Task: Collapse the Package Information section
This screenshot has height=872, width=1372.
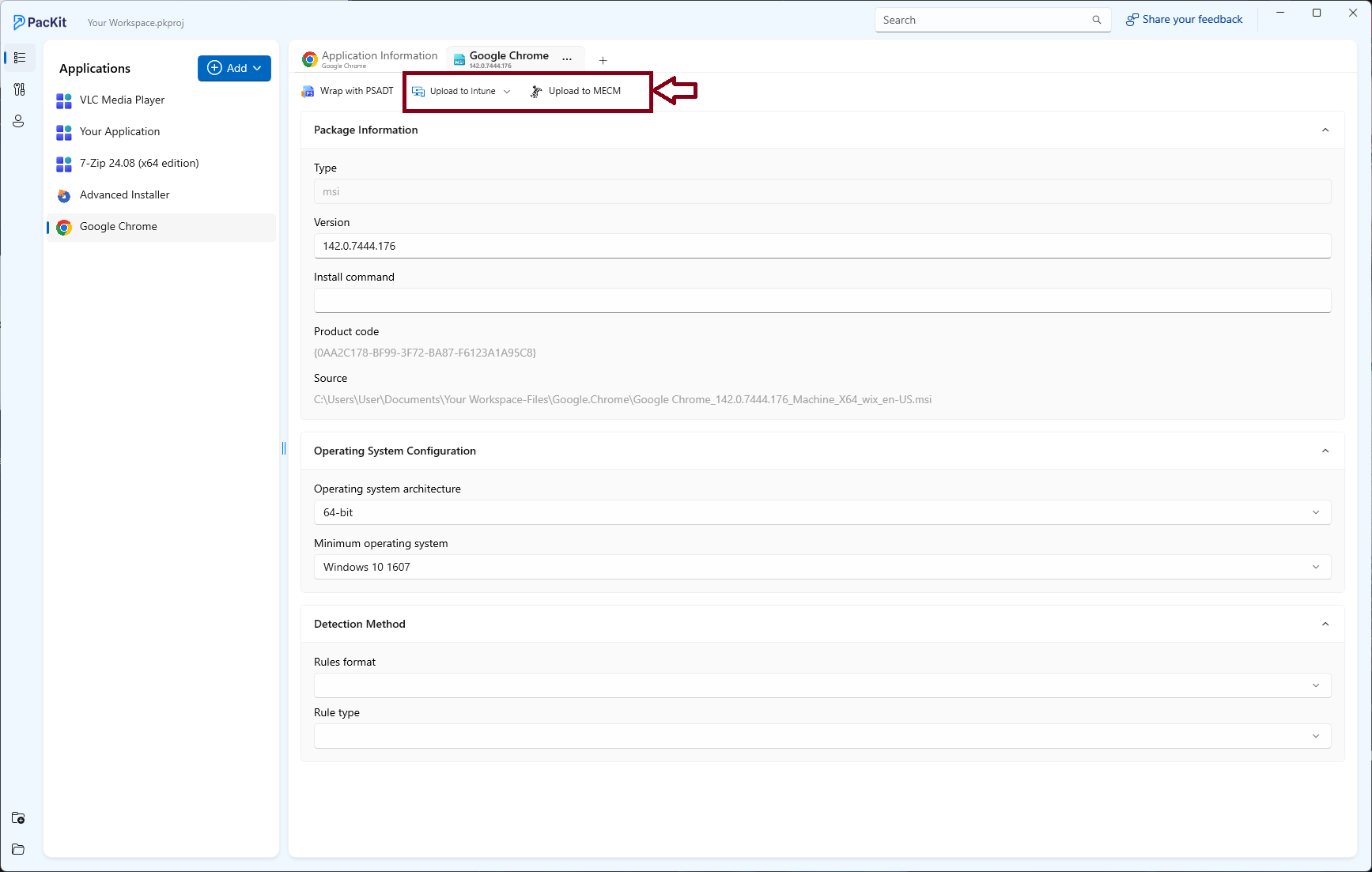Action: tap(1325, 130)
